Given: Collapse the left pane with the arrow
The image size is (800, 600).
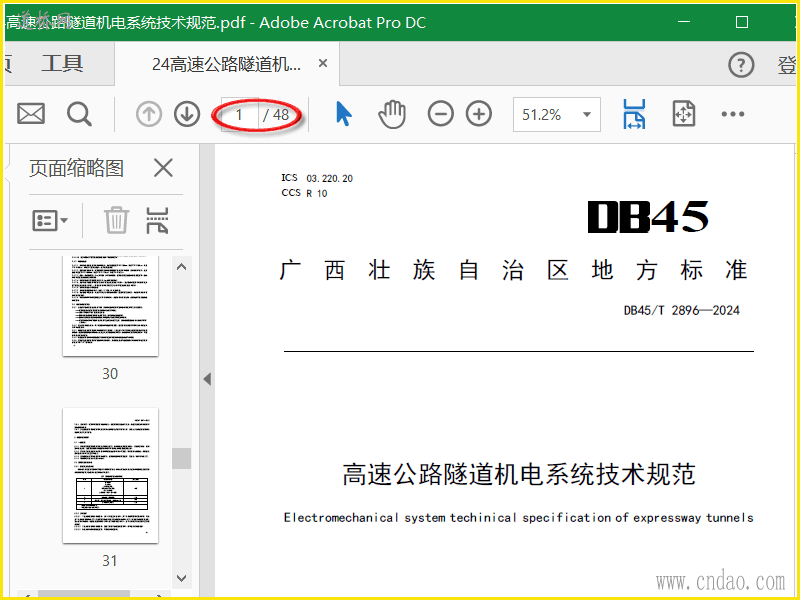Looking at the screenshot, I should [207, 379].
